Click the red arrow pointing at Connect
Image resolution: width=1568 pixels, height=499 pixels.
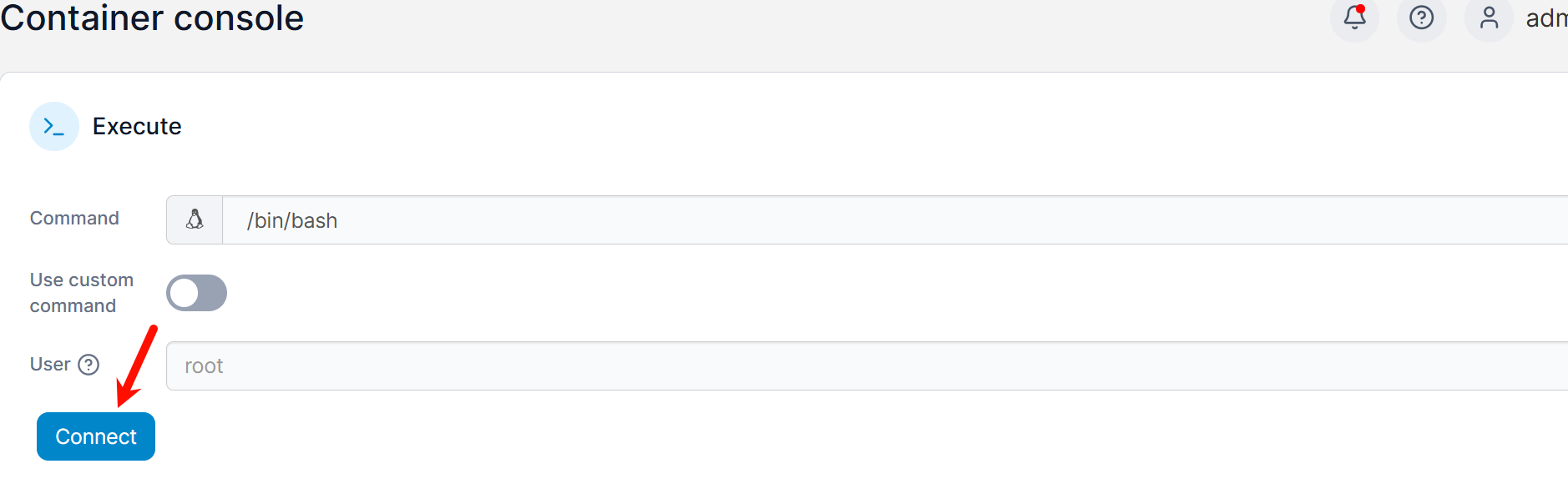click(136, 365)
